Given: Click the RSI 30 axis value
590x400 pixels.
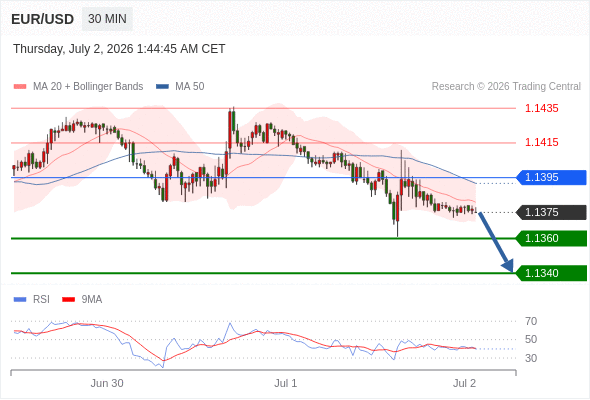Looking at the screenshot, I should 531,358.
